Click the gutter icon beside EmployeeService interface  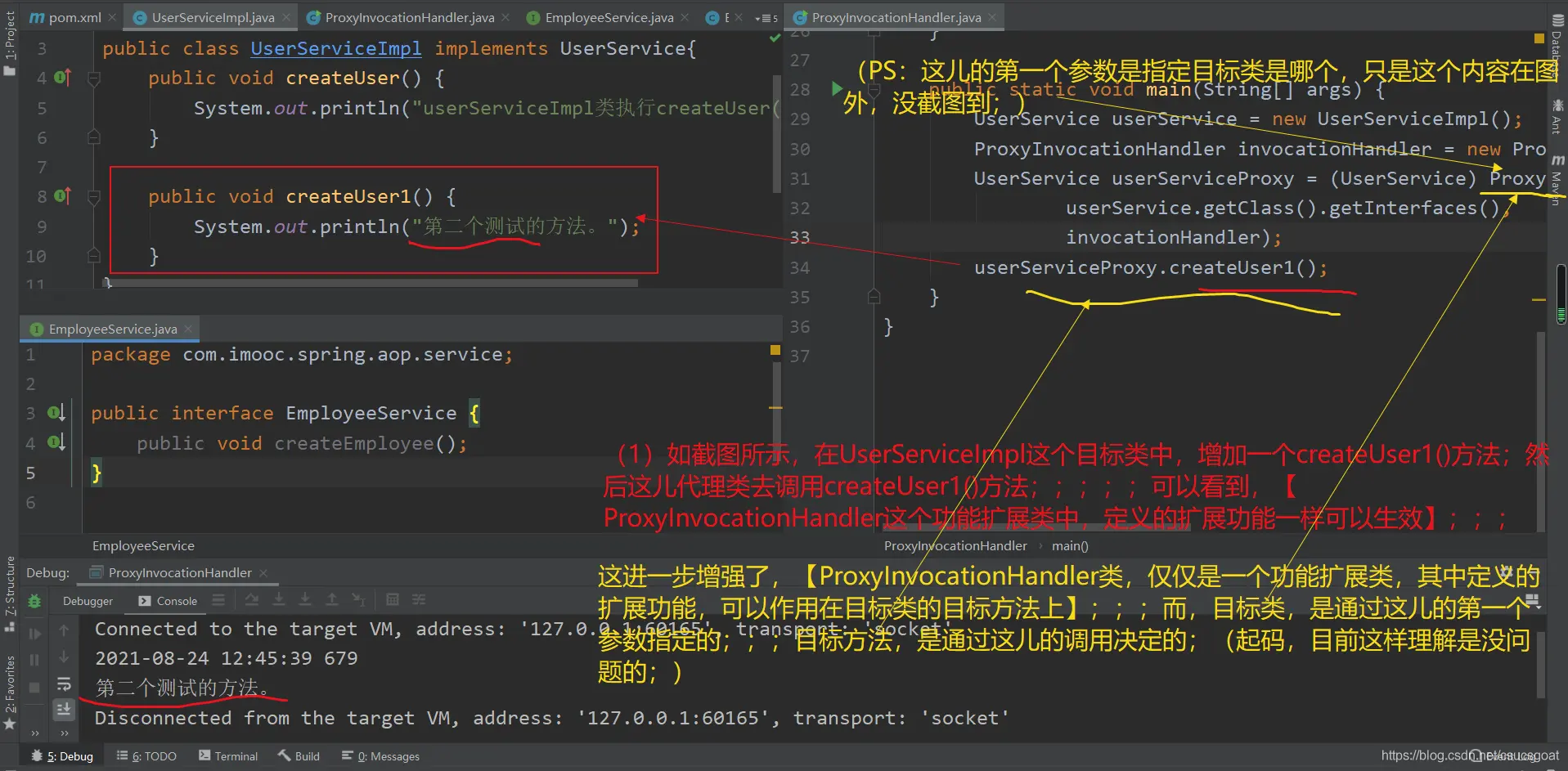(56, 413)
